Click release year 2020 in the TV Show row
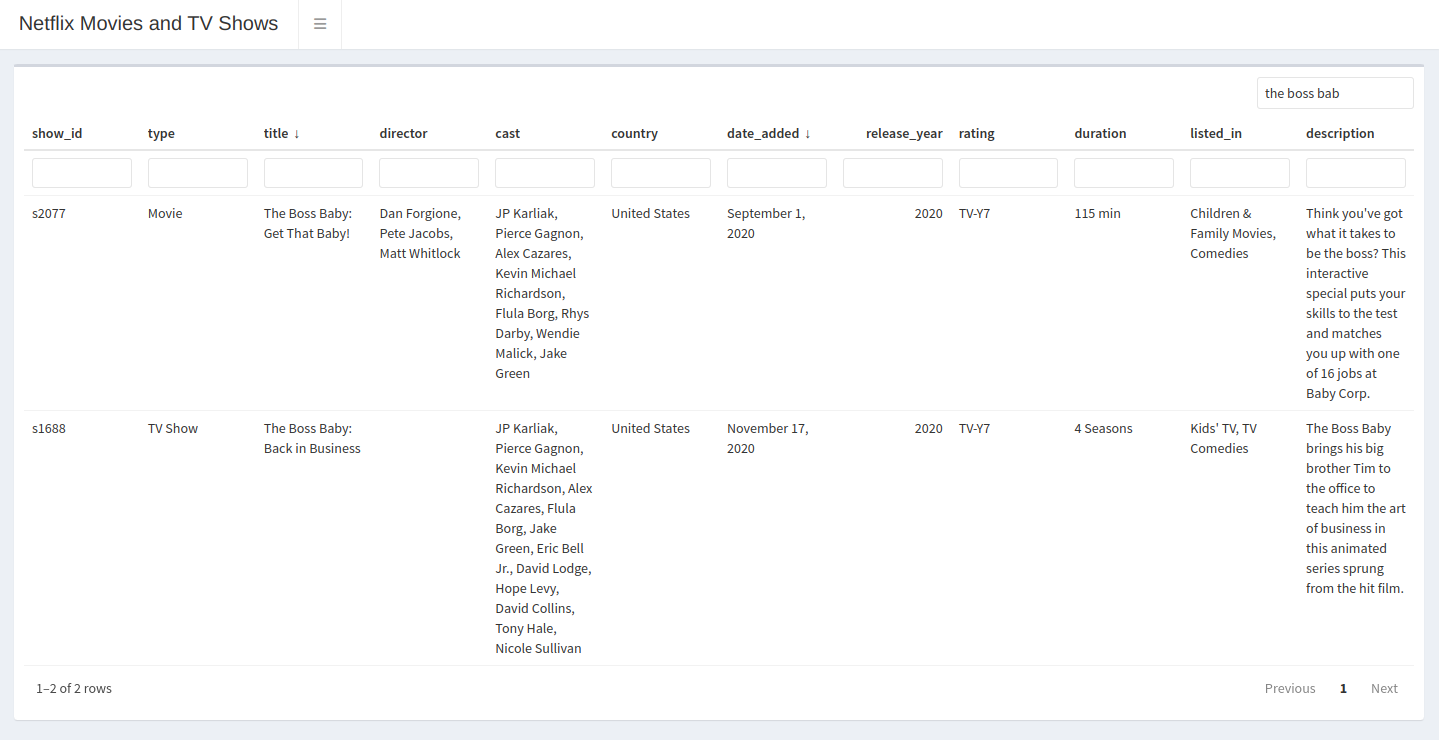The image size is (1439, 740). tap(928, 428)
